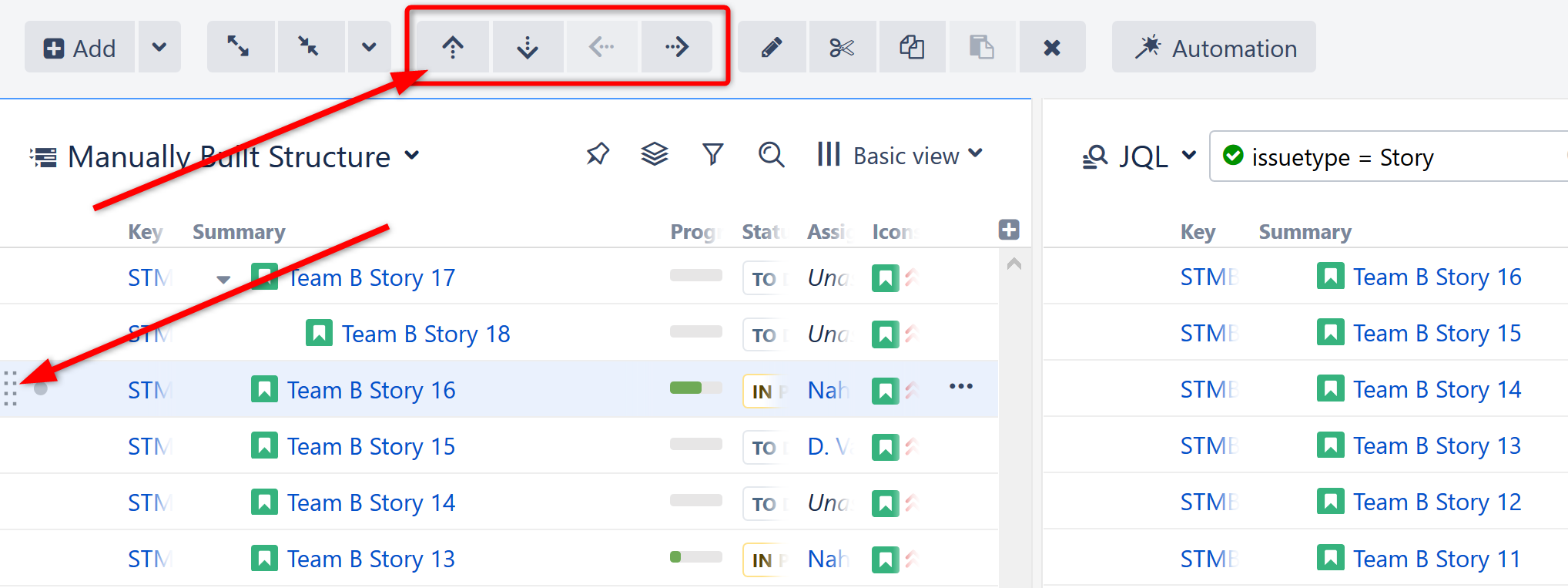Click the collapse all arrows icon
Screen dimensions: 1568x588
(x=310, y=48)
